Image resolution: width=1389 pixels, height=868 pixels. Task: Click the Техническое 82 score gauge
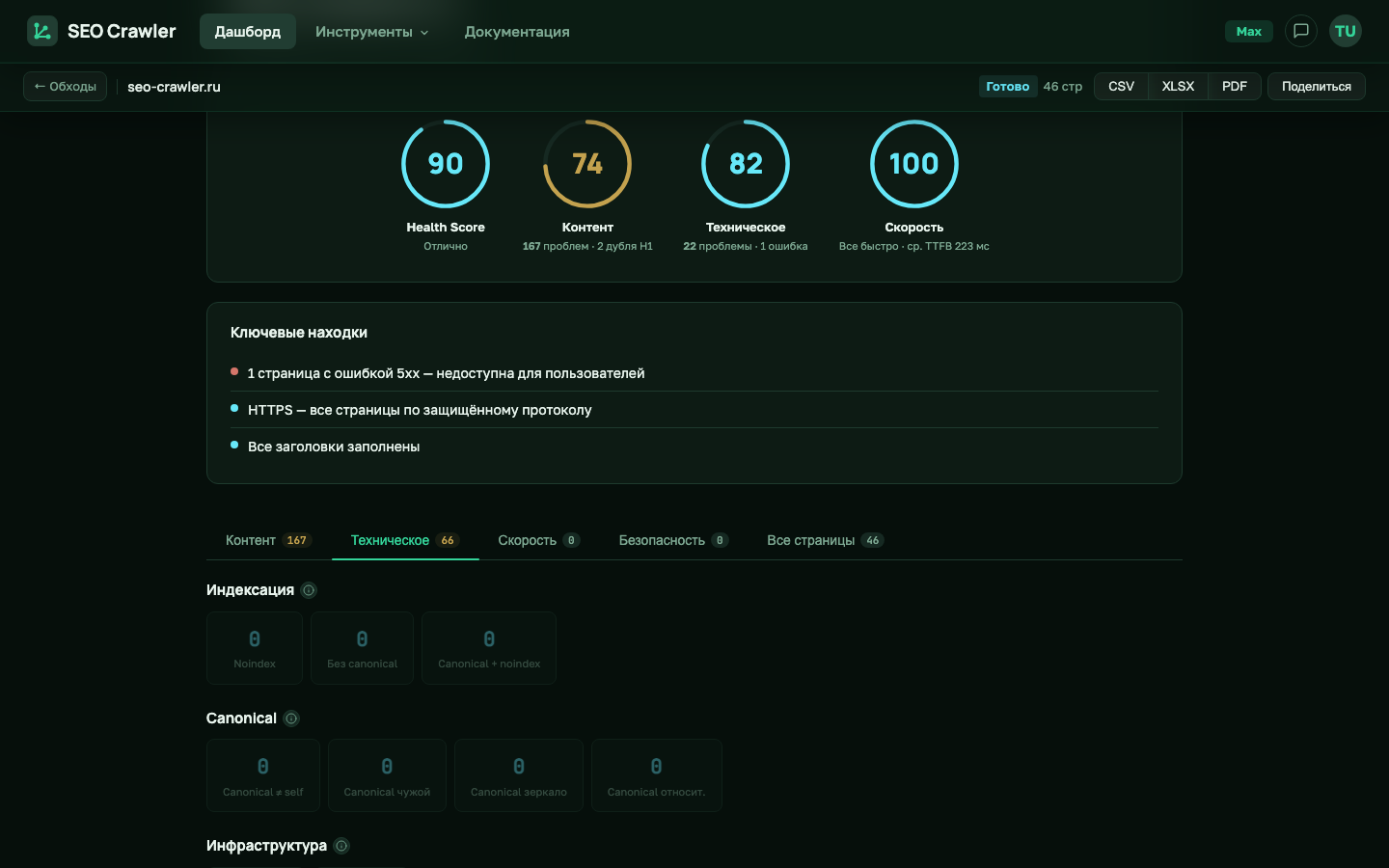point(746,164)
